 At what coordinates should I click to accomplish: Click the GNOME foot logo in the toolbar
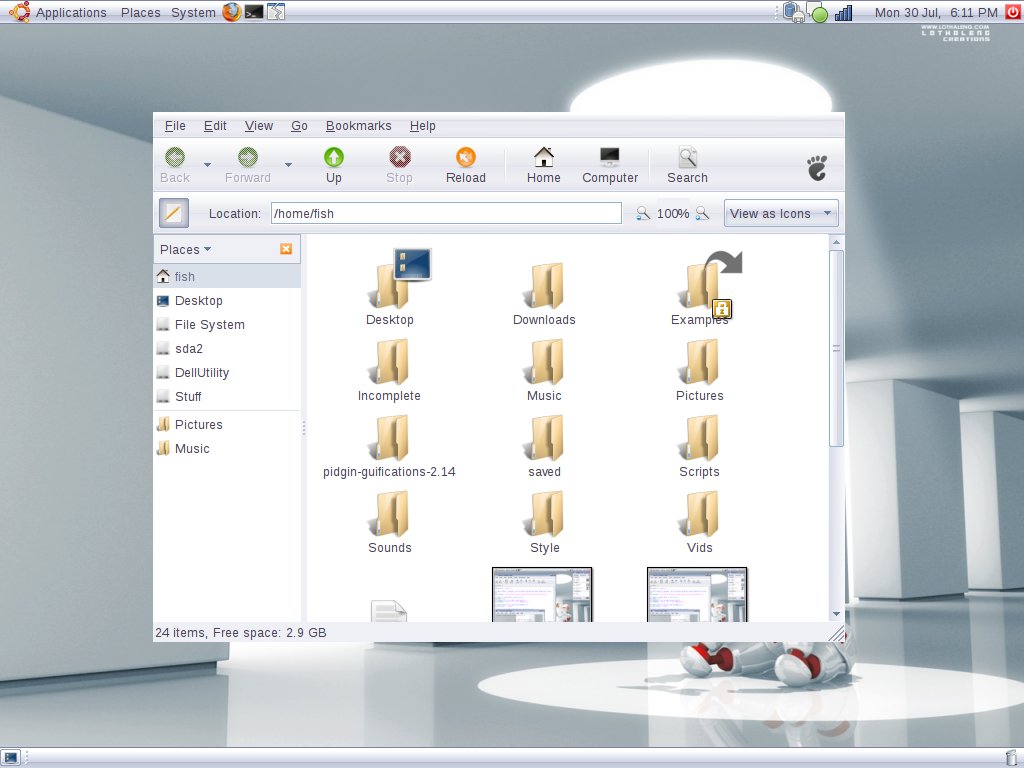817,166
